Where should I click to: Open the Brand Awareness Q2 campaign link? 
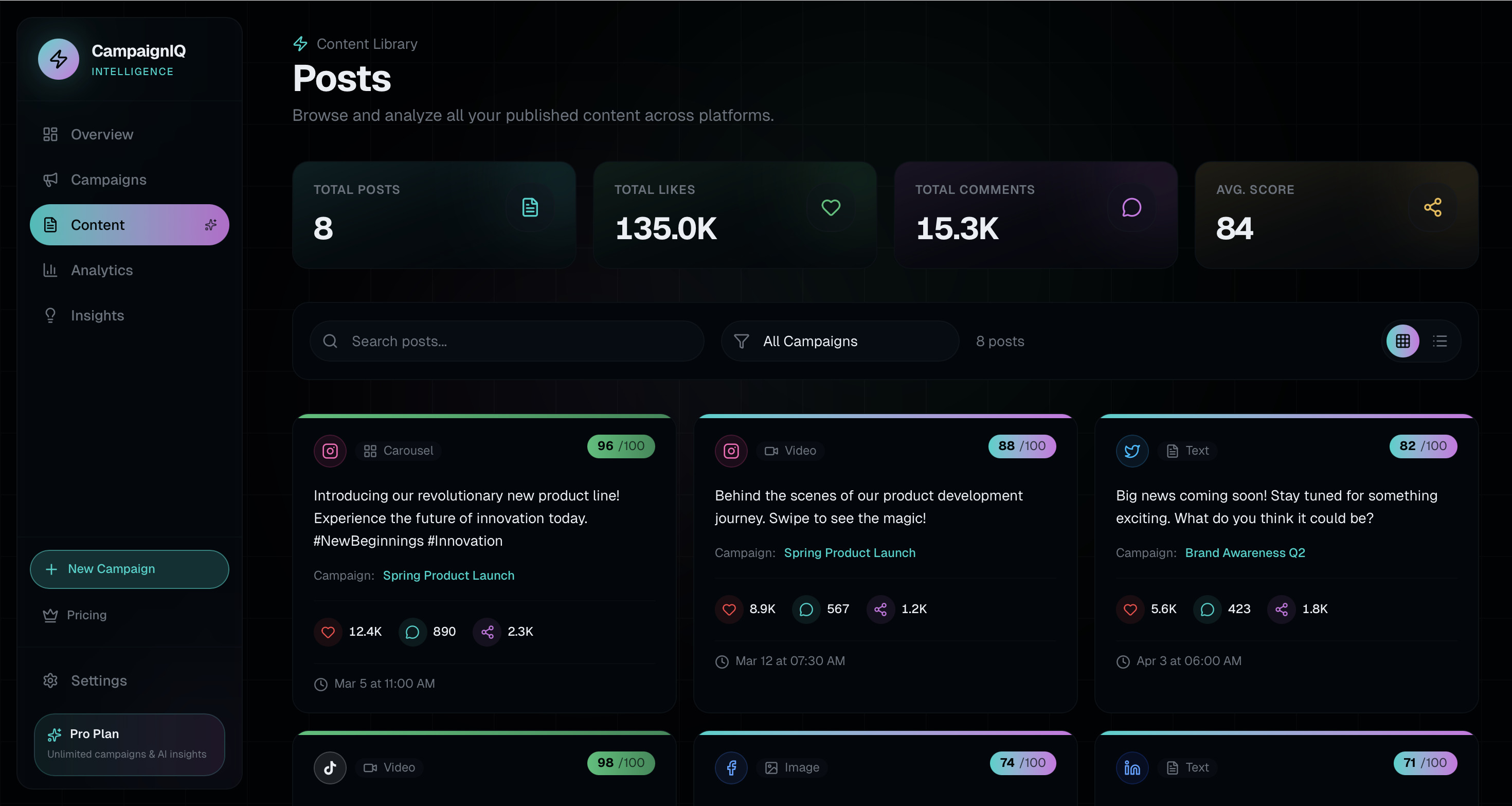coord(1245,553)
